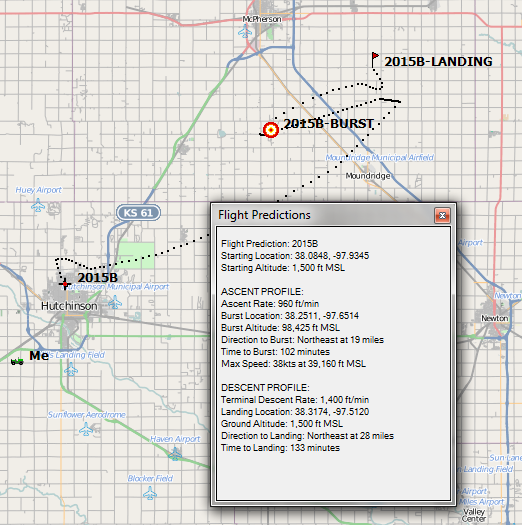Click the Moundridge town label
Image resolution: width=522 pixels, height=525 pixels.
(368, 176)
